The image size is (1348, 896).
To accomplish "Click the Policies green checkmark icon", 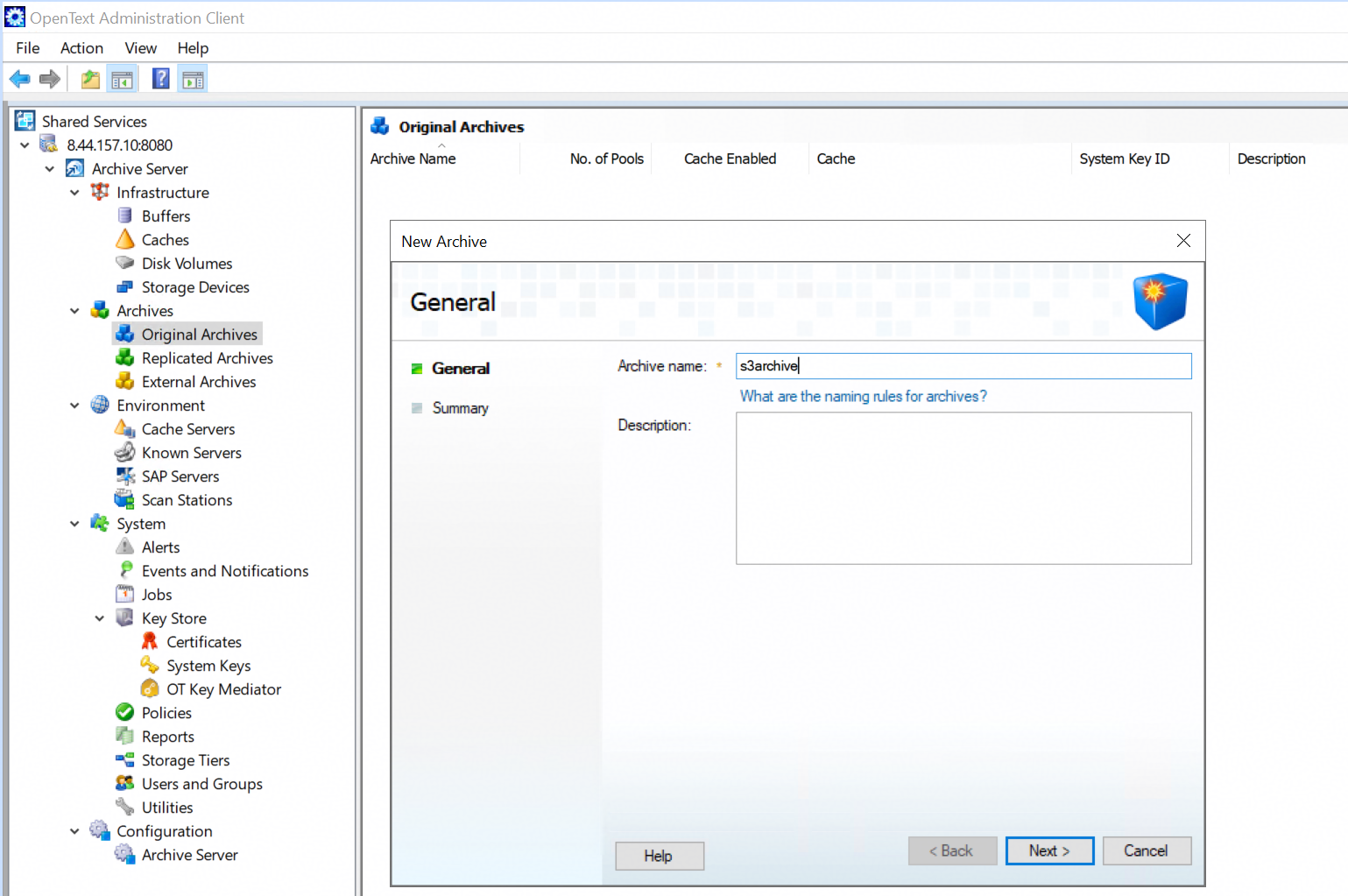I will pyautogui.click(x=125, y=712).
